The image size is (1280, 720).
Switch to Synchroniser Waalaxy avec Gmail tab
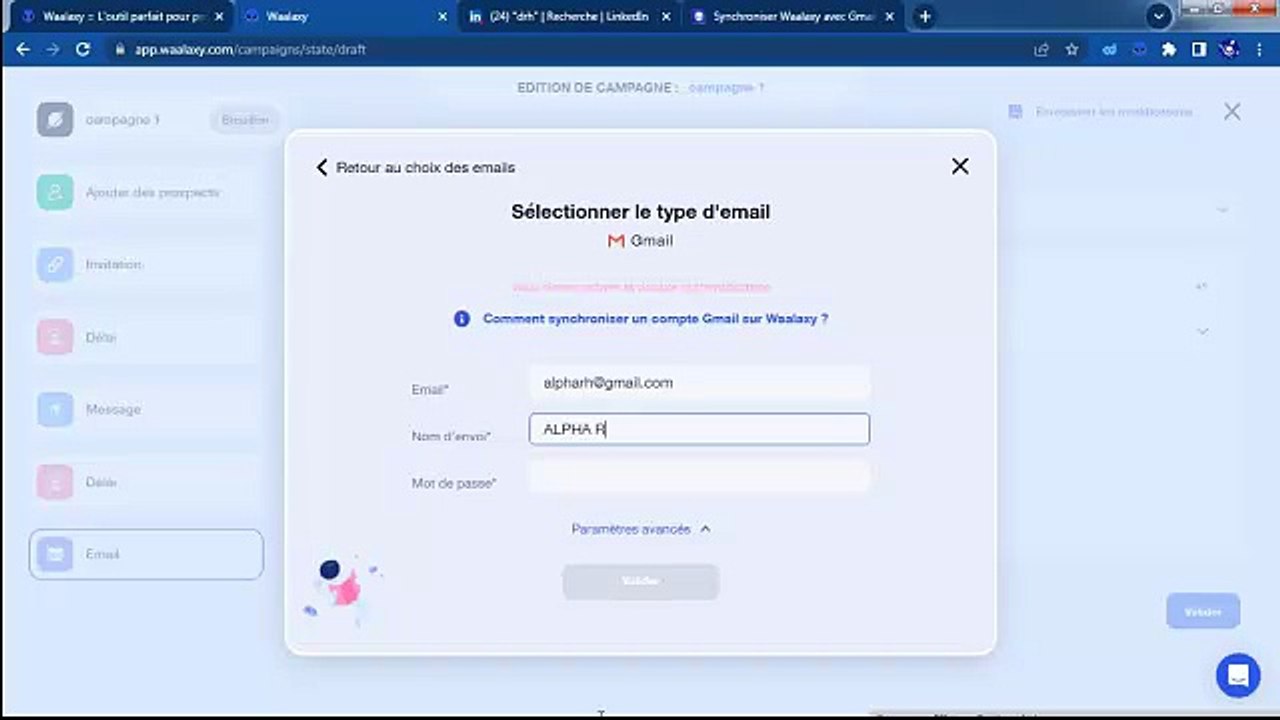790,16
